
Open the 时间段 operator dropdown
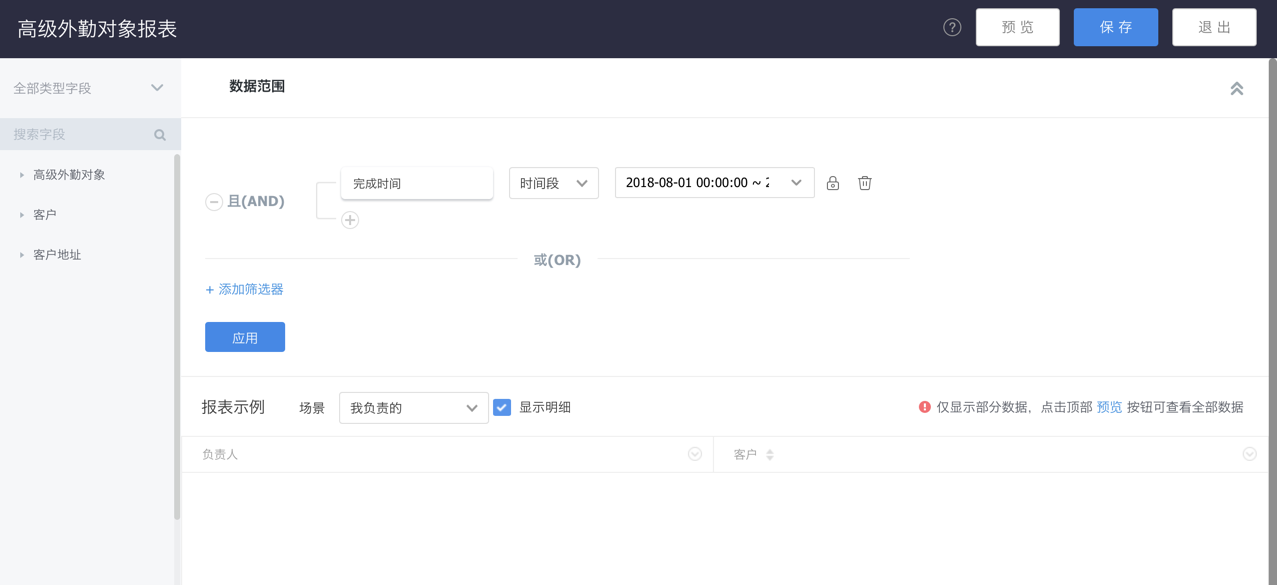[554, 183]
